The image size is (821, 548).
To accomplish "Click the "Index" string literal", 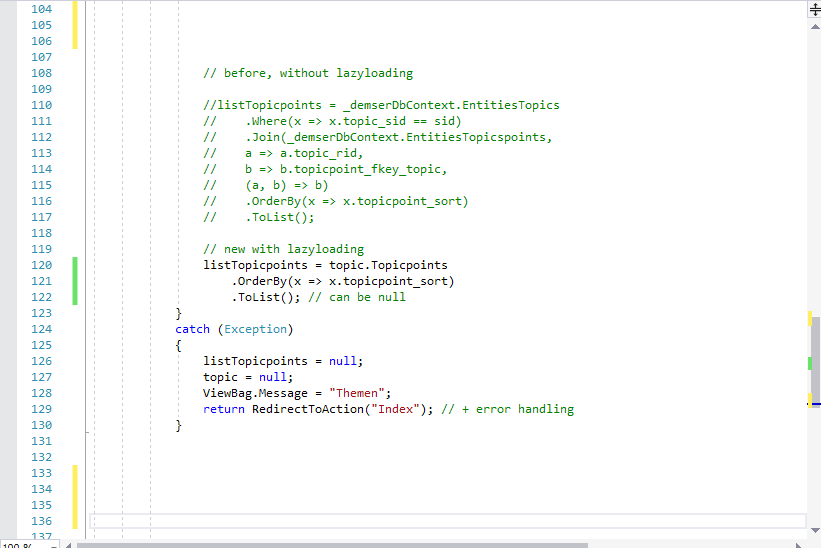I will (395, 409).
